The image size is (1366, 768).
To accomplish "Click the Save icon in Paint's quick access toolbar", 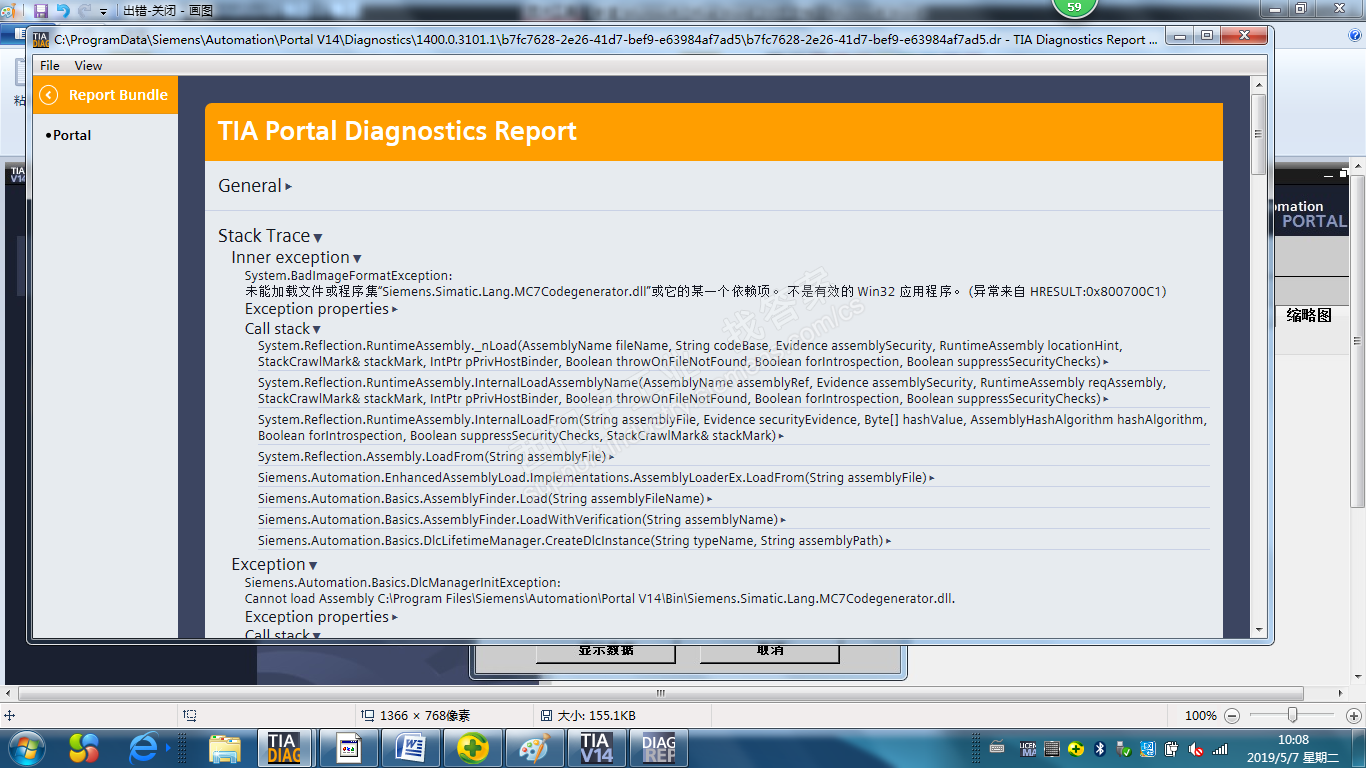I will [x=41, y=10].
